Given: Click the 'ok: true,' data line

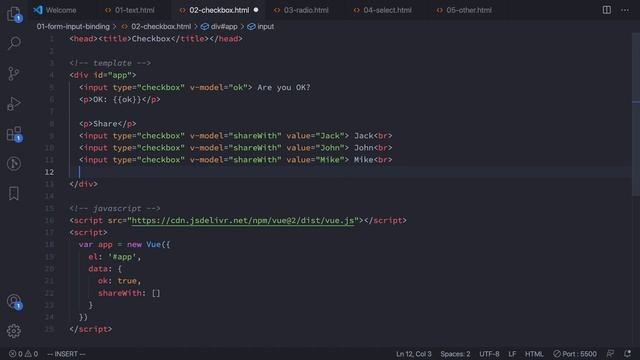Looking at the screenshot, I should 119,281.
